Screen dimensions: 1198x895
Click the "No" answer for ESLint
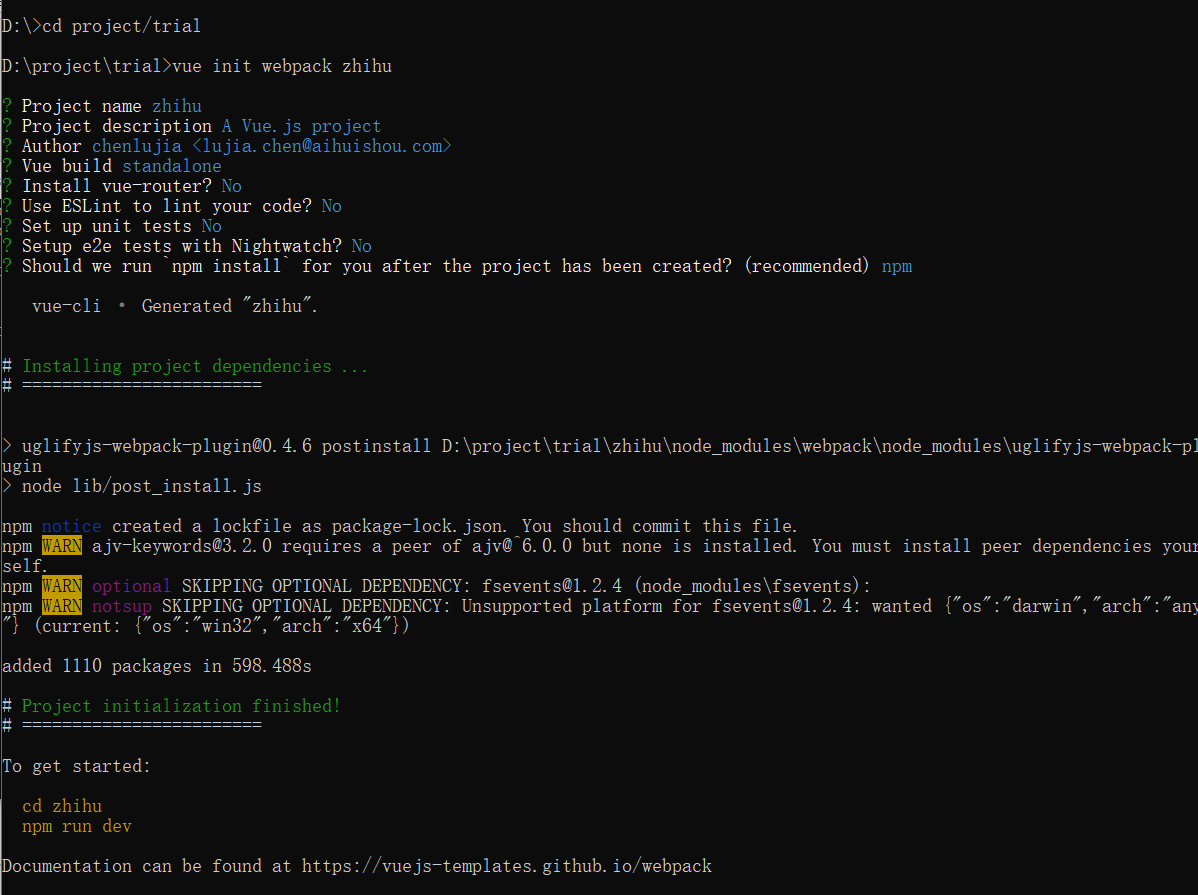[332, 206]
